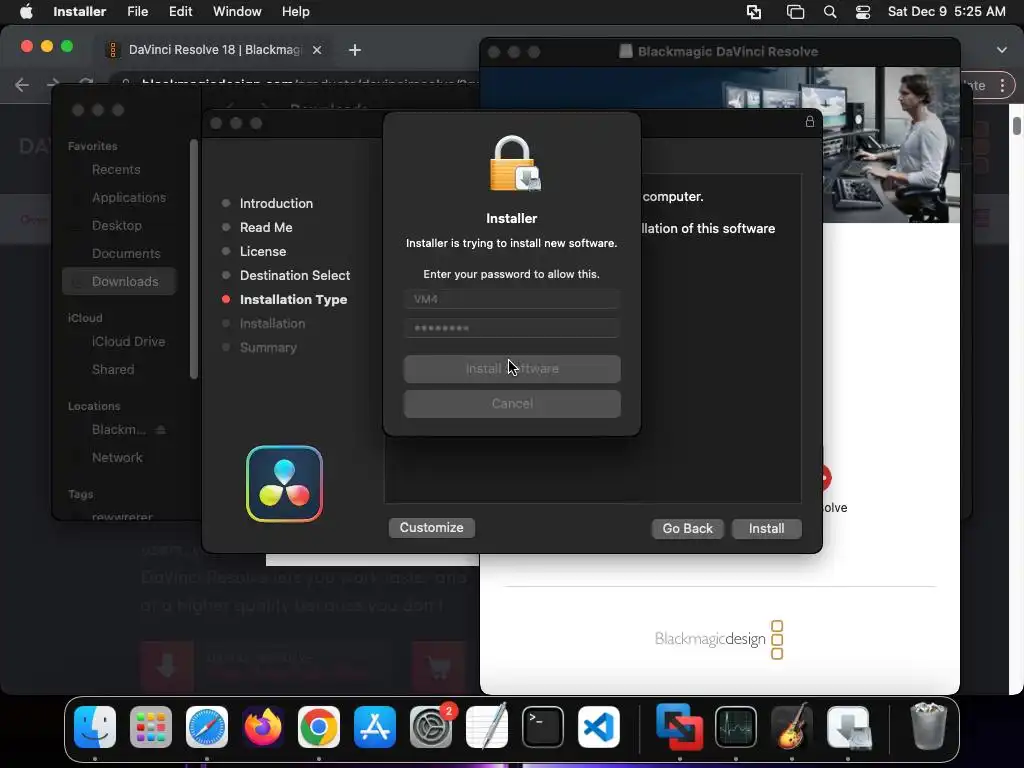Open the File menu
The image size is (1024, 768).
pos(137,12)
